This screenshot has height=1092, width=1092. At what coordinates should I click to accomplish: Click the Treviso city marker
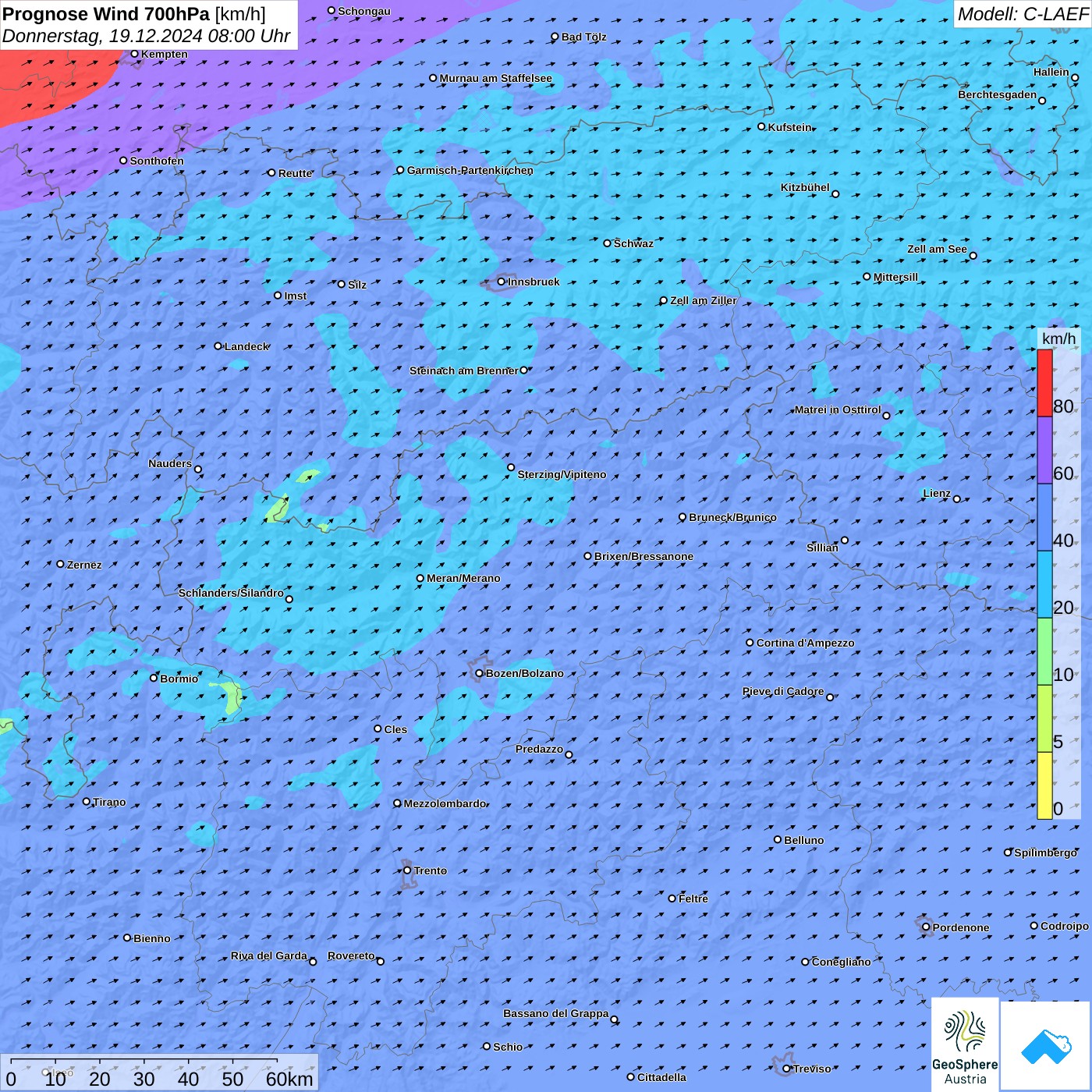(787, 1069)
